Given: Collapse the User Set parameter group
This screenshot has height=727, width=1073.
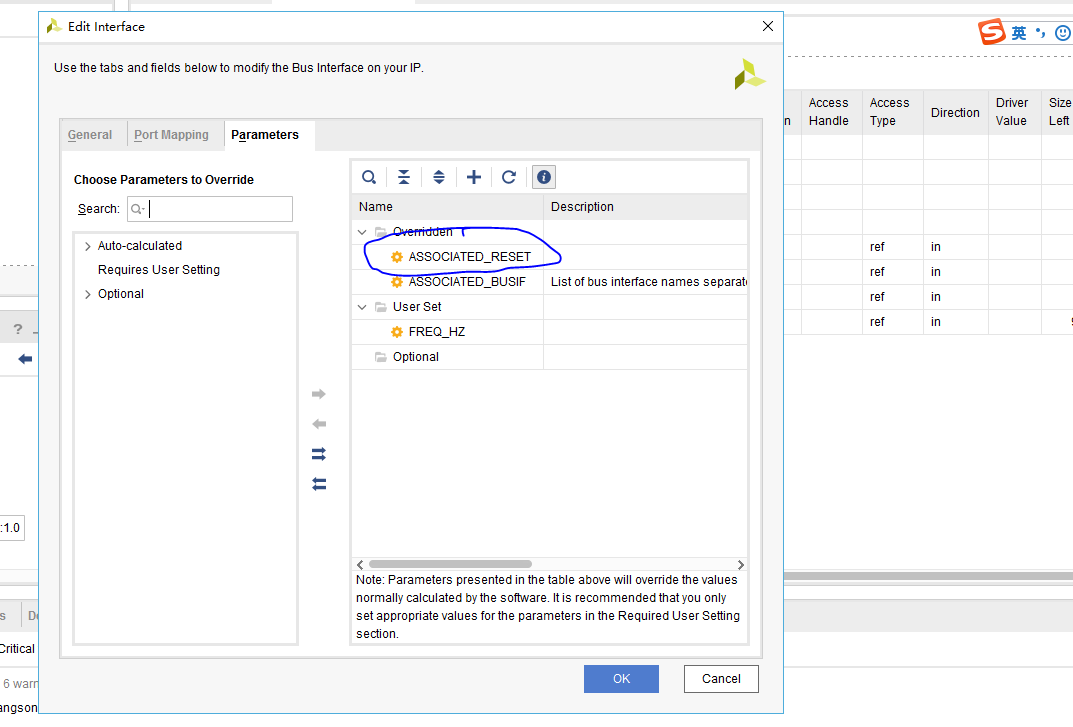Looking at the screenshot, I should [x=361, y=306].
